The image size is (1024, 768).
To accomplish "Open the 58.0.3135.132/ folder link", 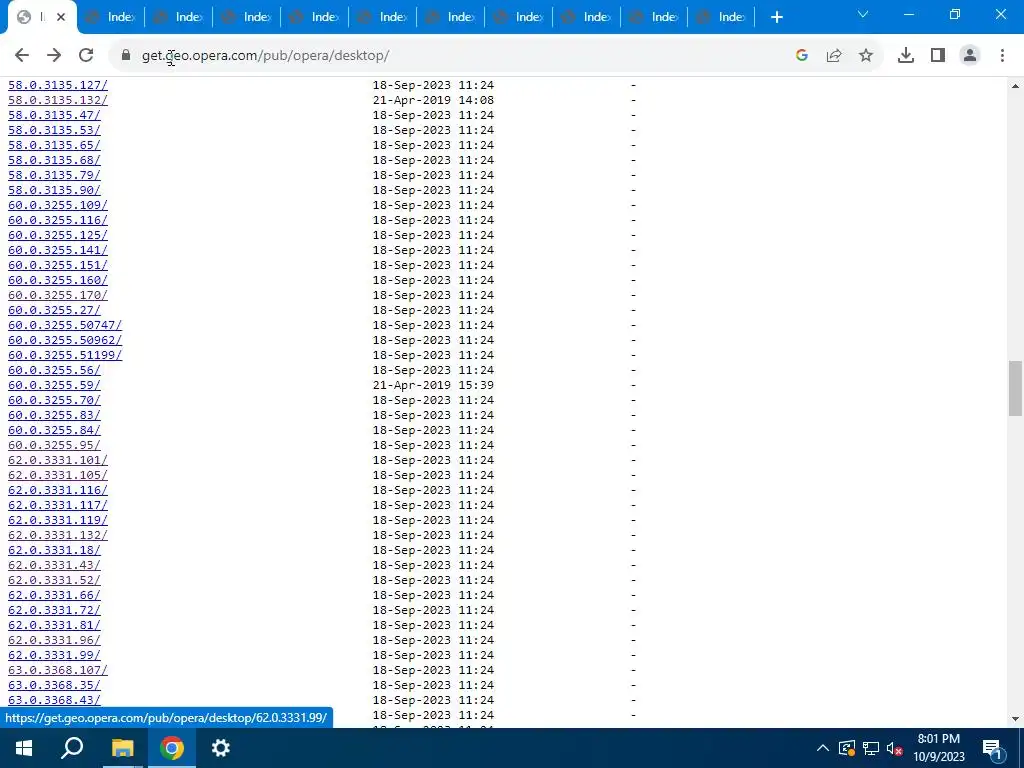I will pos(57,100).
